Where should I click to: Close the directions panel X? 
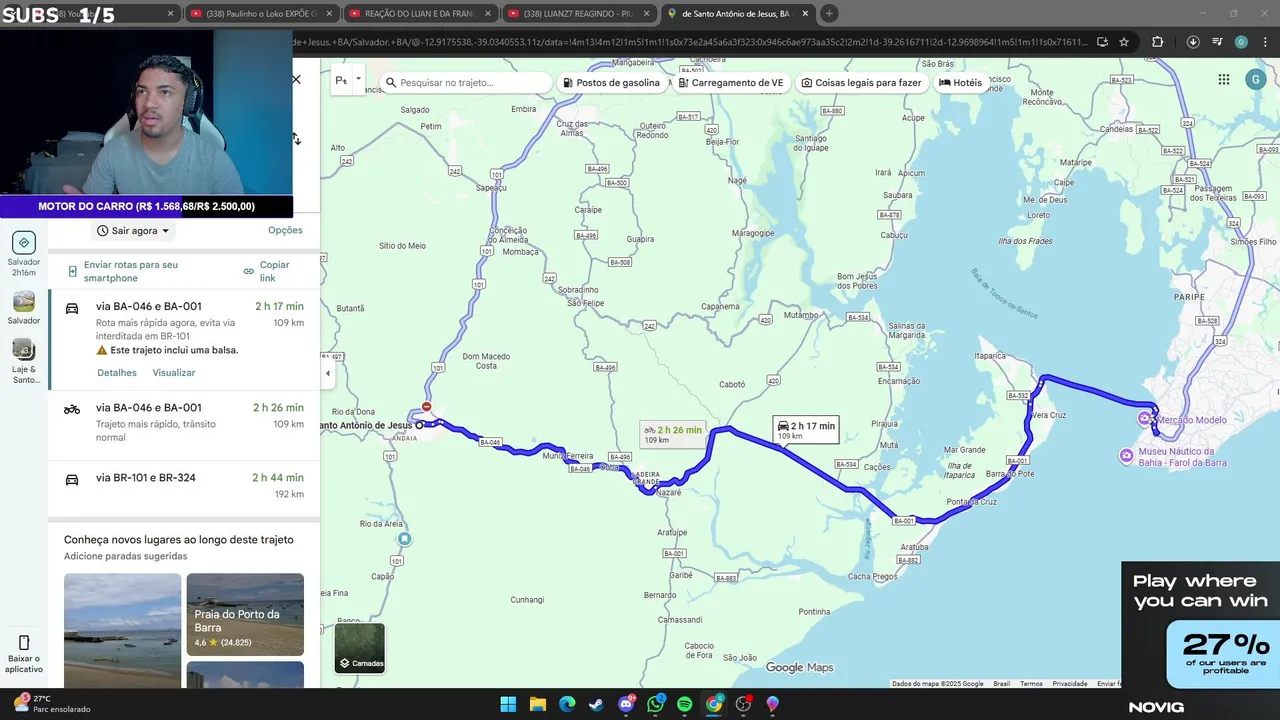[x=296, y=79]
